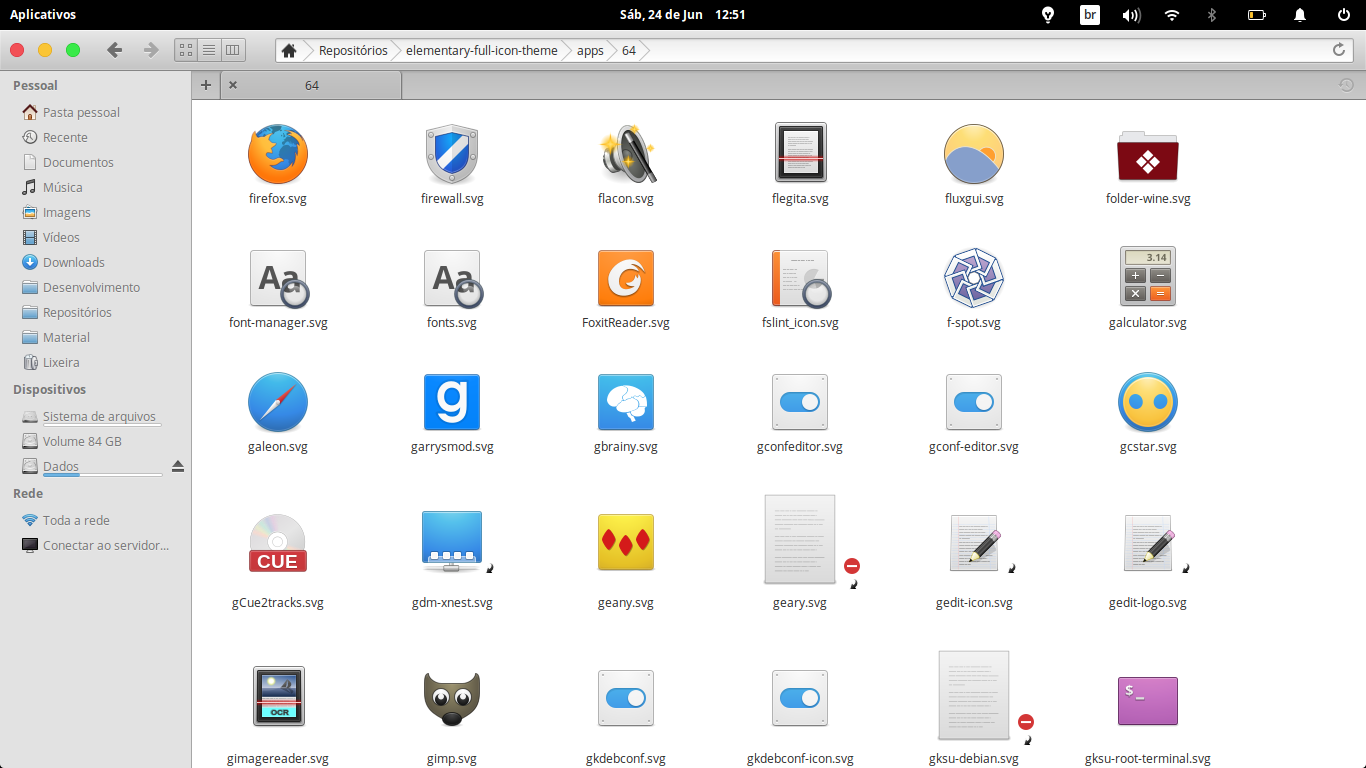Select the gcstar.svg yellow face icon

[x=1148, y=402]
